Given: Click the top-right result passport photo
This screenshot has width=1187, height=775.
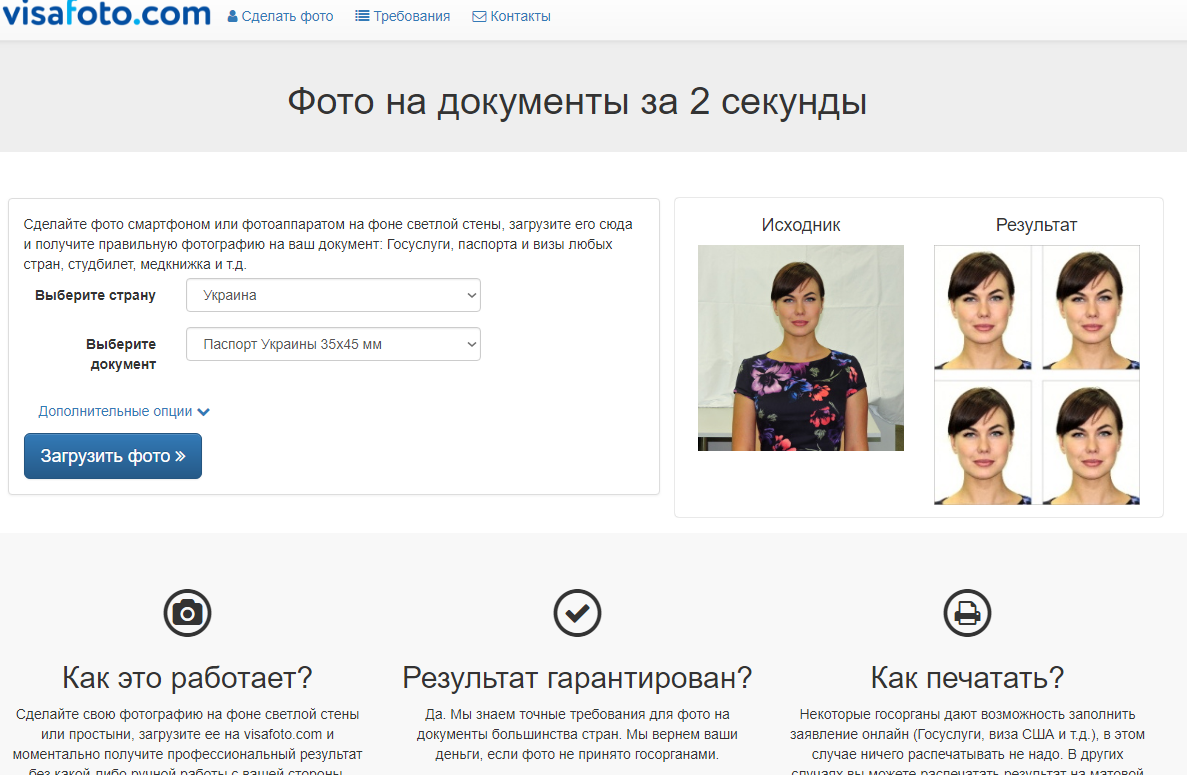Looking at the screenshot, I should tap(1090, 308).
